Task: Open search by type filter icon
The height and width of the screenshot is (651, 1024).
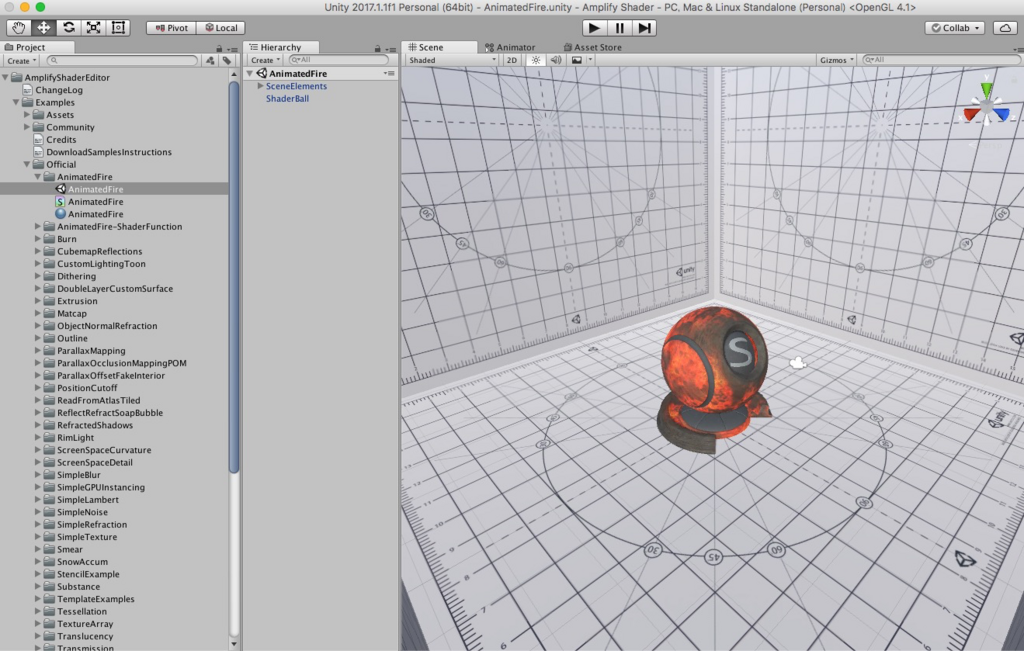Action: click(x=210, y=60)
